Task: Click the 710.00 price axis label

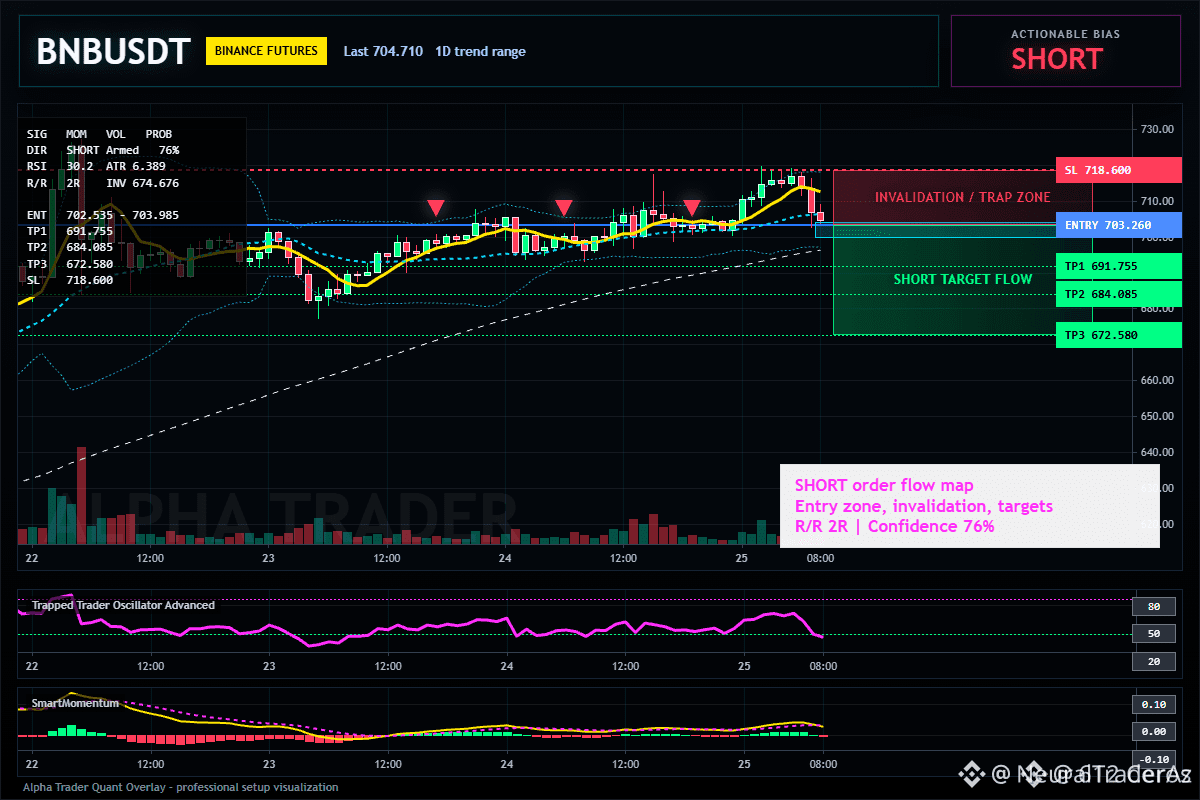Action: [1155, 200]
